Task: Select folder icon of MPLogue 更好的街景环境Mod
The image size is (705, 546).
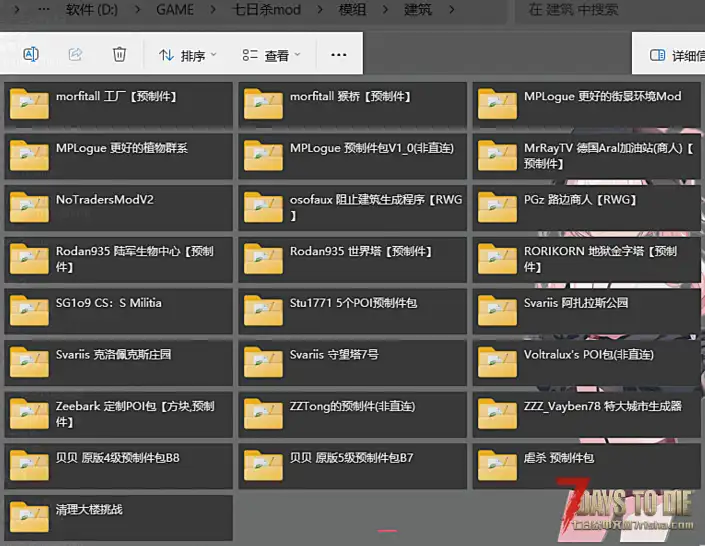Action: (497, 104)
